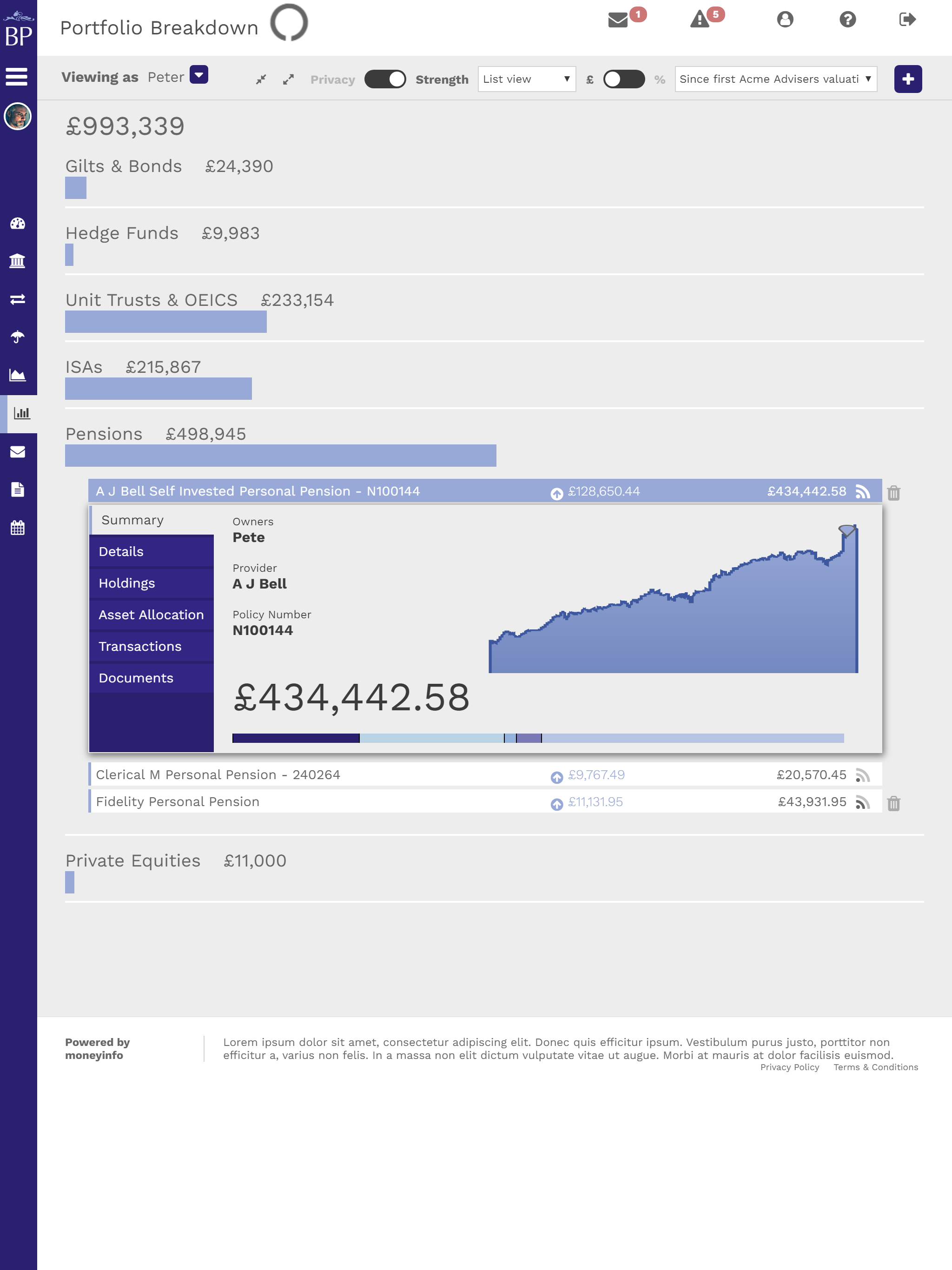
Task: Select the Summary tab
Action: coord(152,520)
